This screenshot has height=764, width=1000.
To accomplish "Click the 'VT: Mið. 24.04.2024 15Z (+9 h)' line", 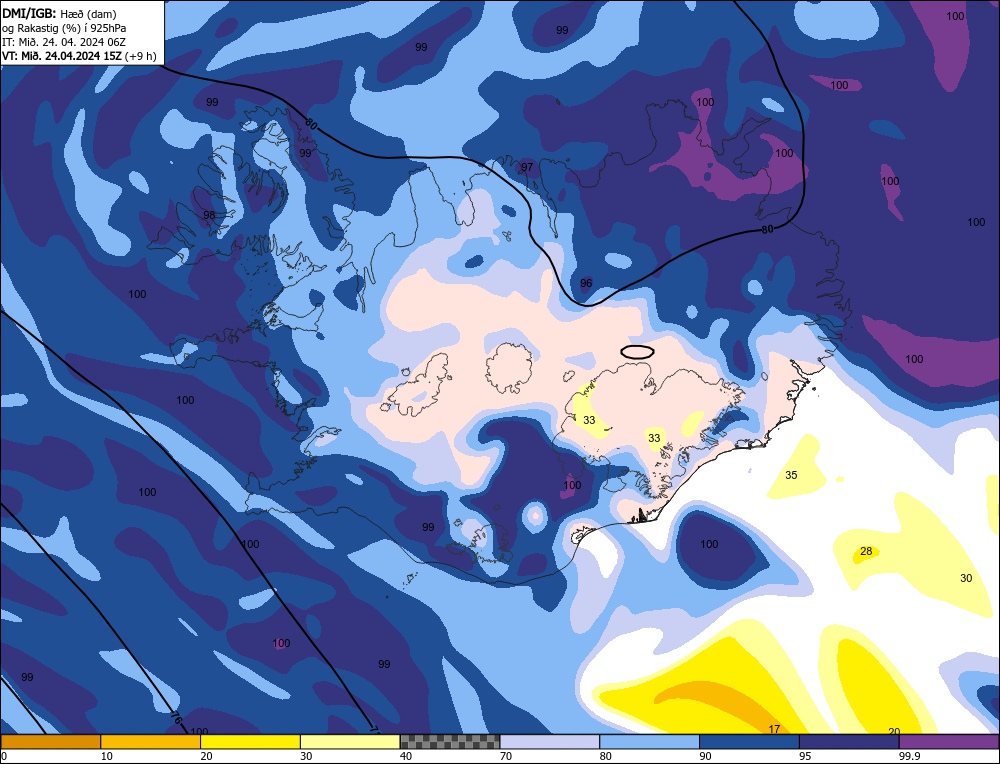I will tap(79, 56).
